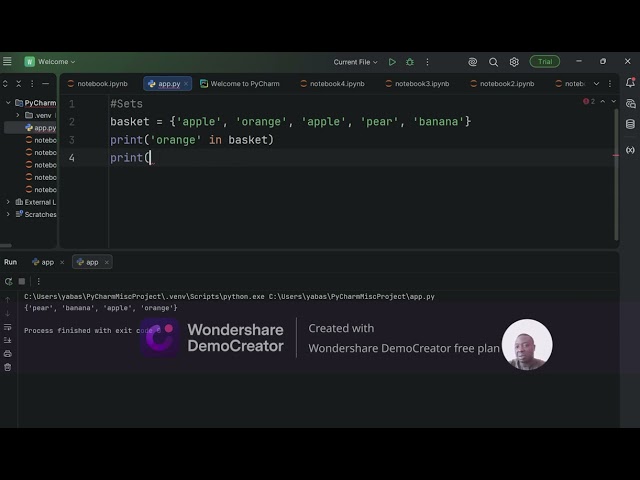Open the Welcome project dropdown
This screenshot has height=480, width=640.
[50, 62]
